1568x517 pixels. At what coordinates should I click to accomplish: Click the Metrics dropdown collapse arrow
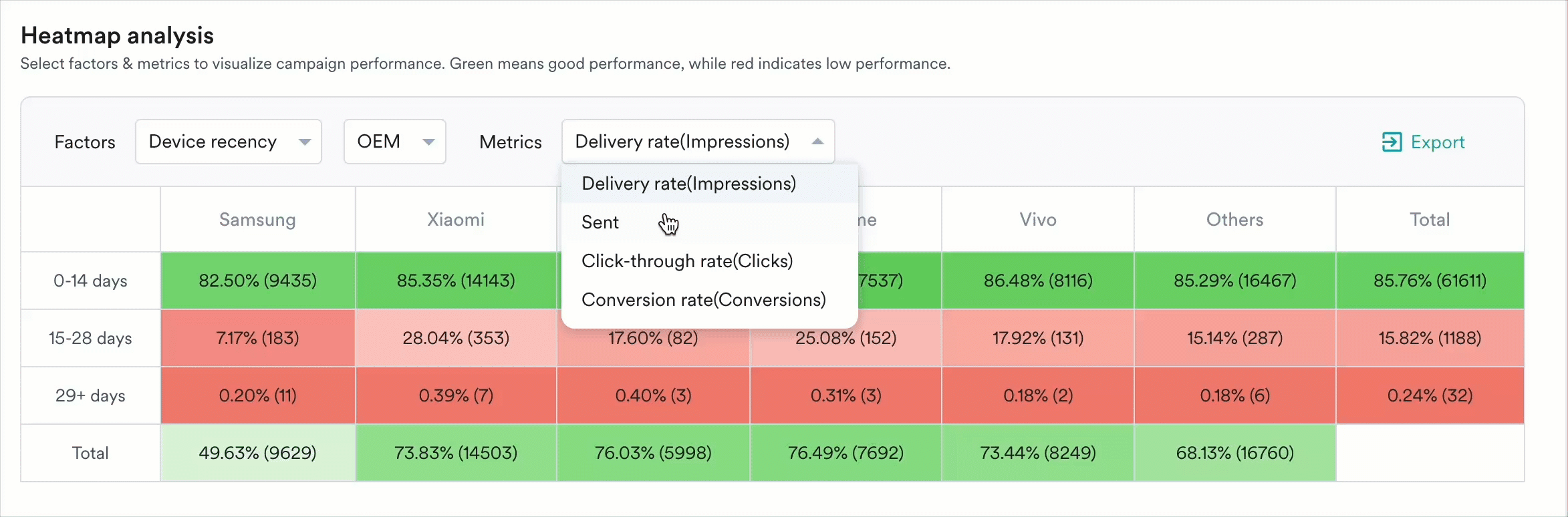click(x=817, y=142)
